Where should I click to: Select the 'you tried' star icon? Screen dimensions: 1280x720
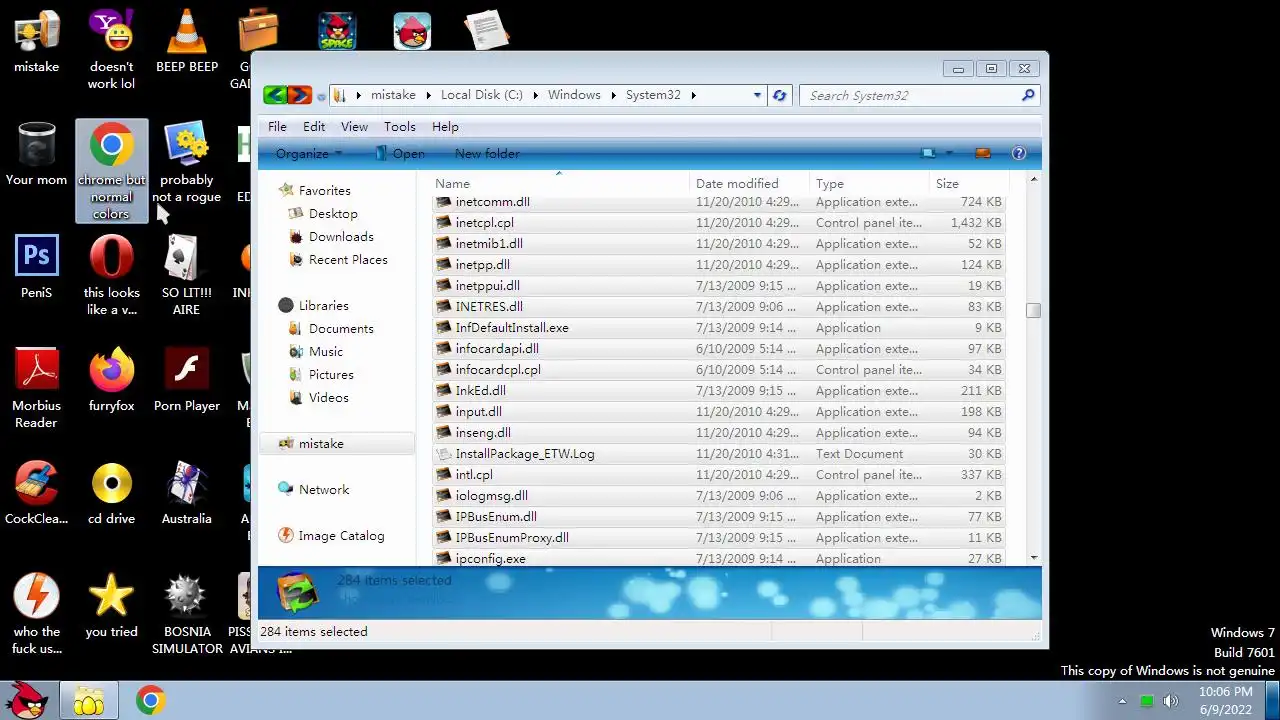[x=111, y=607]
